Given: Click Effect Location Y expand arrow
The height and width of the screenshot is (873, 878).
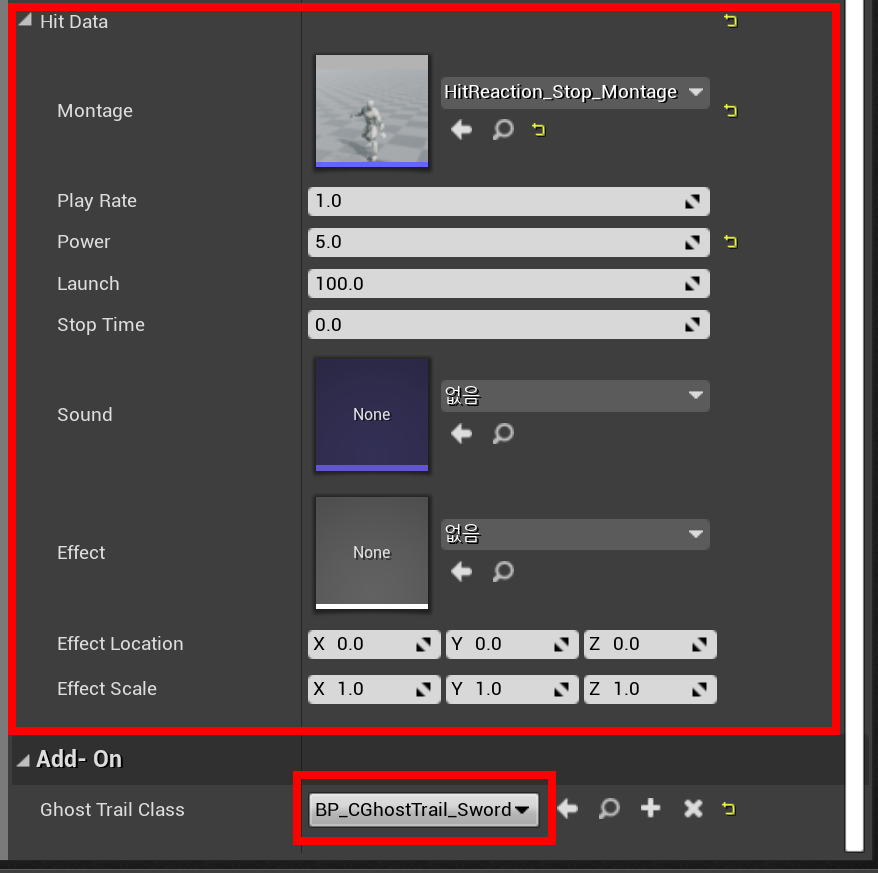Looking at the screenshot, I should (x=562, y=645).
